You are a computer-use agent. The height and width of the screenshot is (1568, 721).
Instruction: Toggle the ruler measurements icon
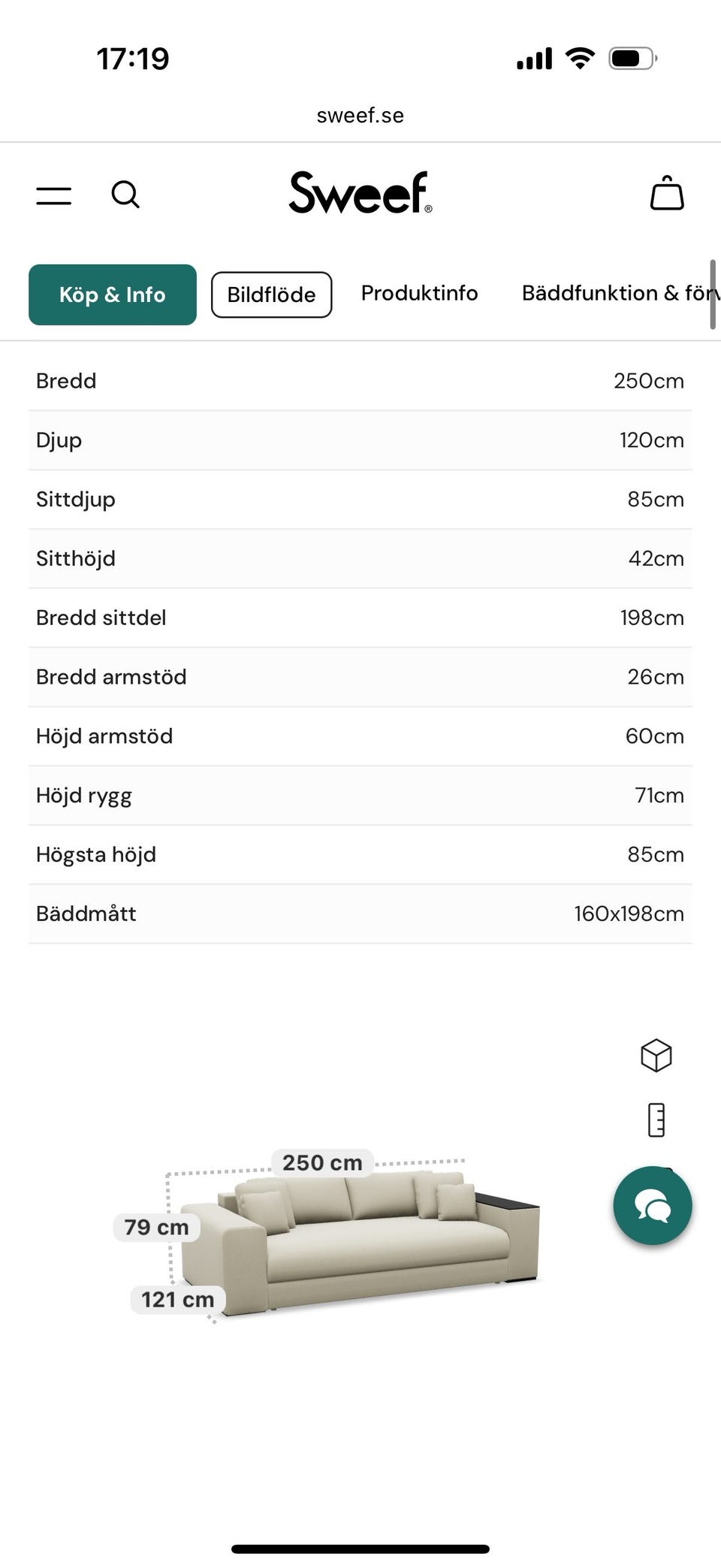point(656,1119)
